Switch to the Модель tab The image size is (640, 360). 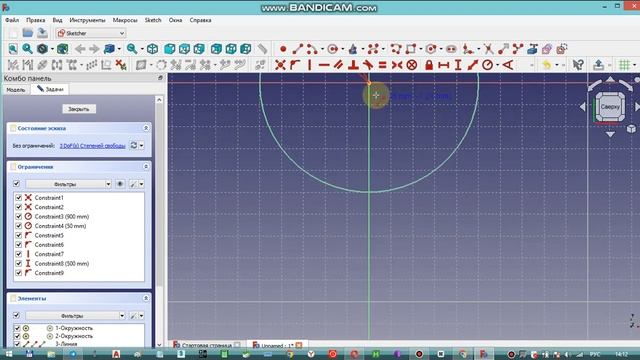point(16,89)
